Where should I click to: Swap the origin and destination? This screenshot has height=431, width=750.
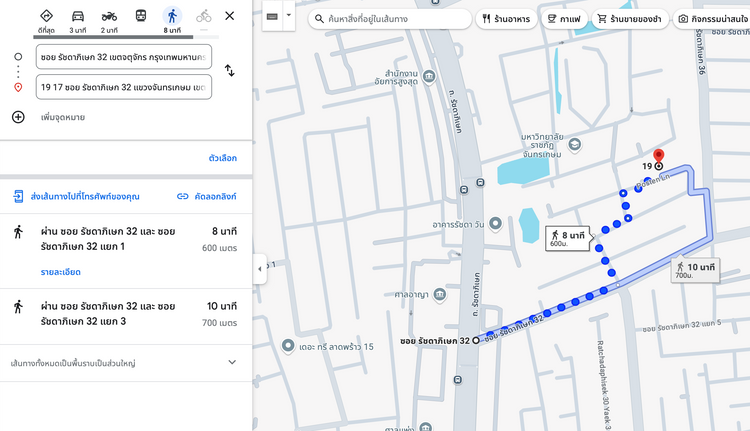pos(229,71)
